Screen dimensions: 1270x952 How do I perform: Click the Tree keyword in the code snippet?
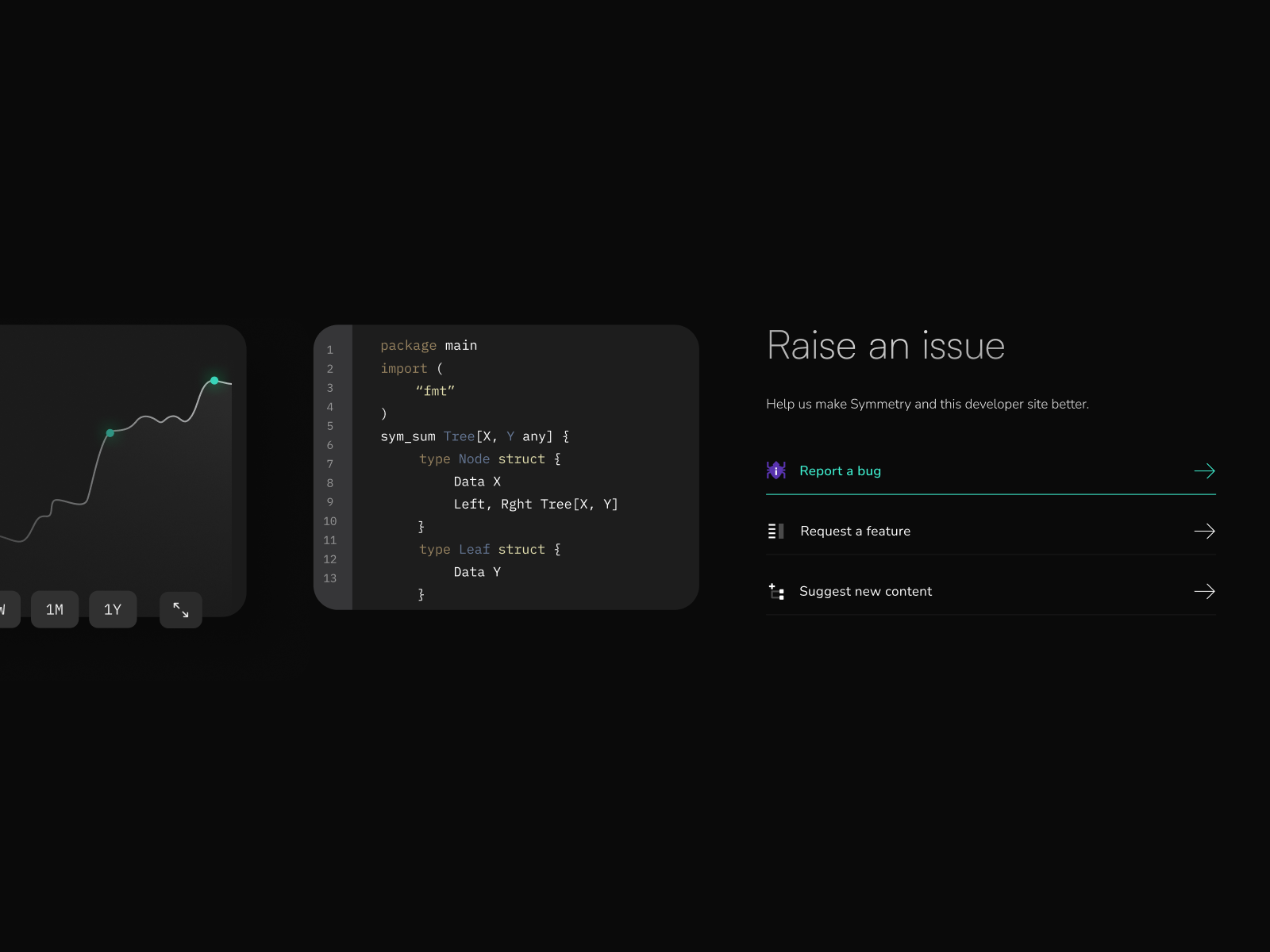[x=460, y=436]
